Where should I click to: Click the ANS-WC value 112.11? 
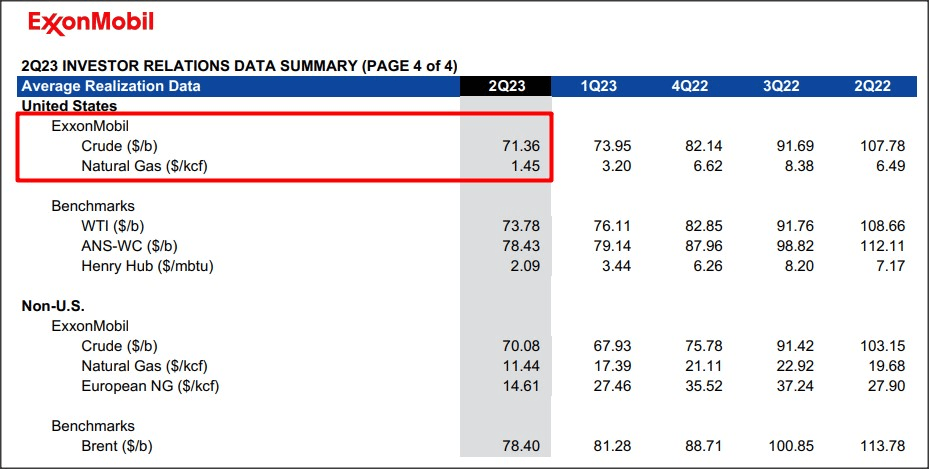883,246
